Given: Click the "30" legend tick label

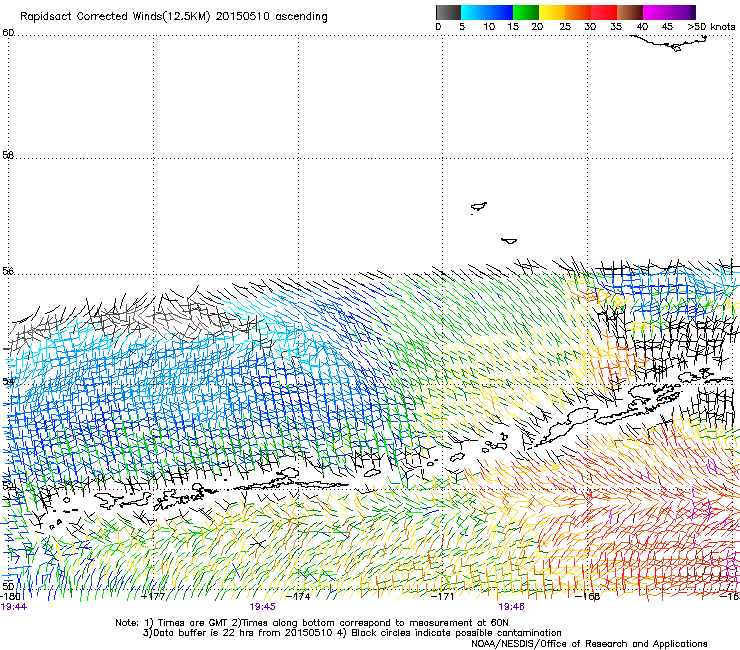Looking at the screenshot, I should 590,27.
